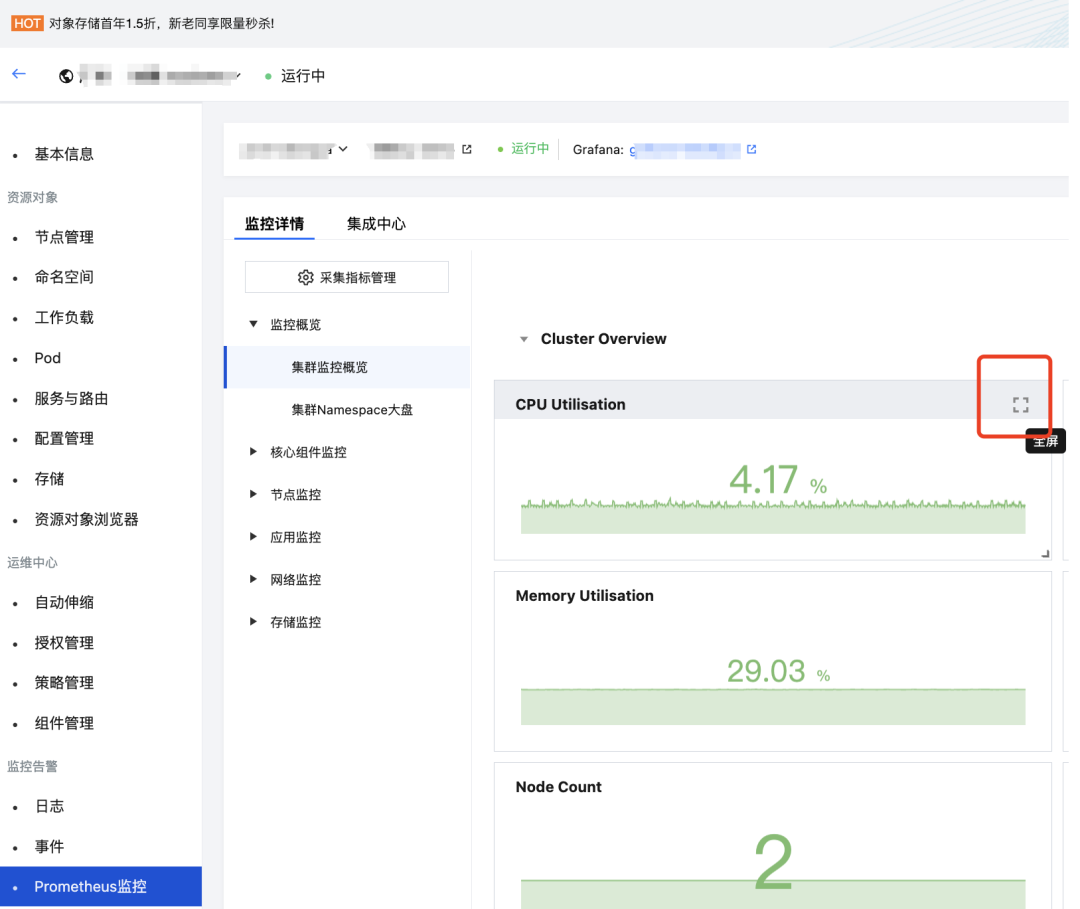Click the Memory Utilisation panel title
The image size is (1080, 909).
585,596
